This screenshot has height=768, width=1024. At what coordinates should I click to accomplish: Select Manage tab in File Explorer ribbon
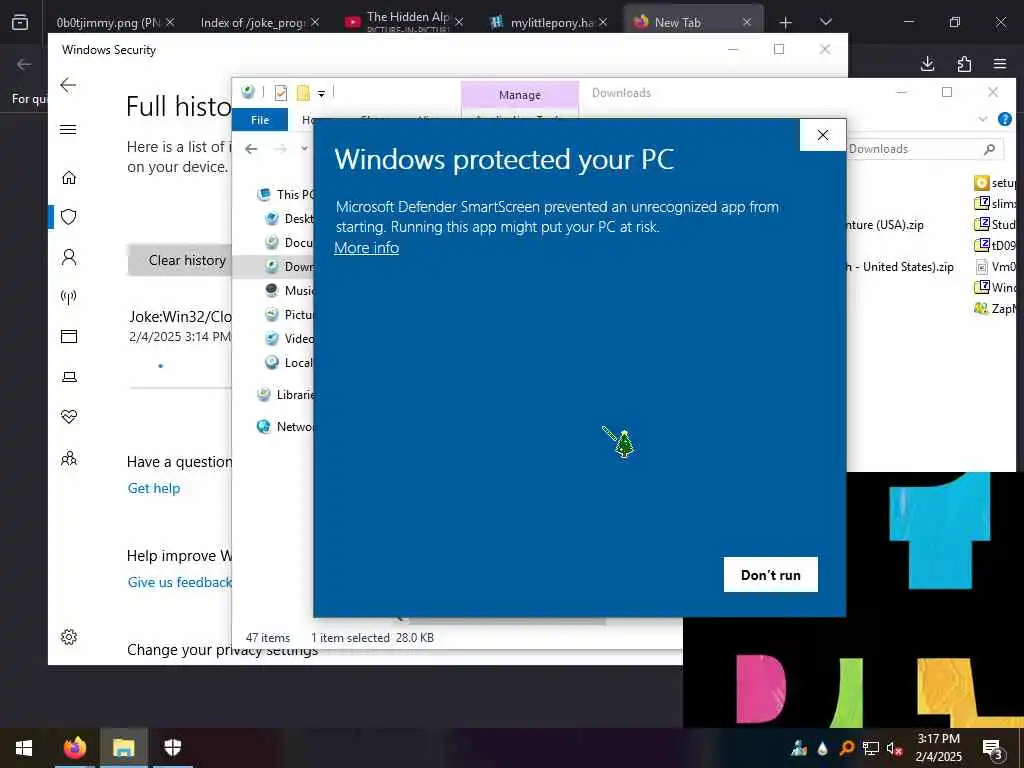520,95
